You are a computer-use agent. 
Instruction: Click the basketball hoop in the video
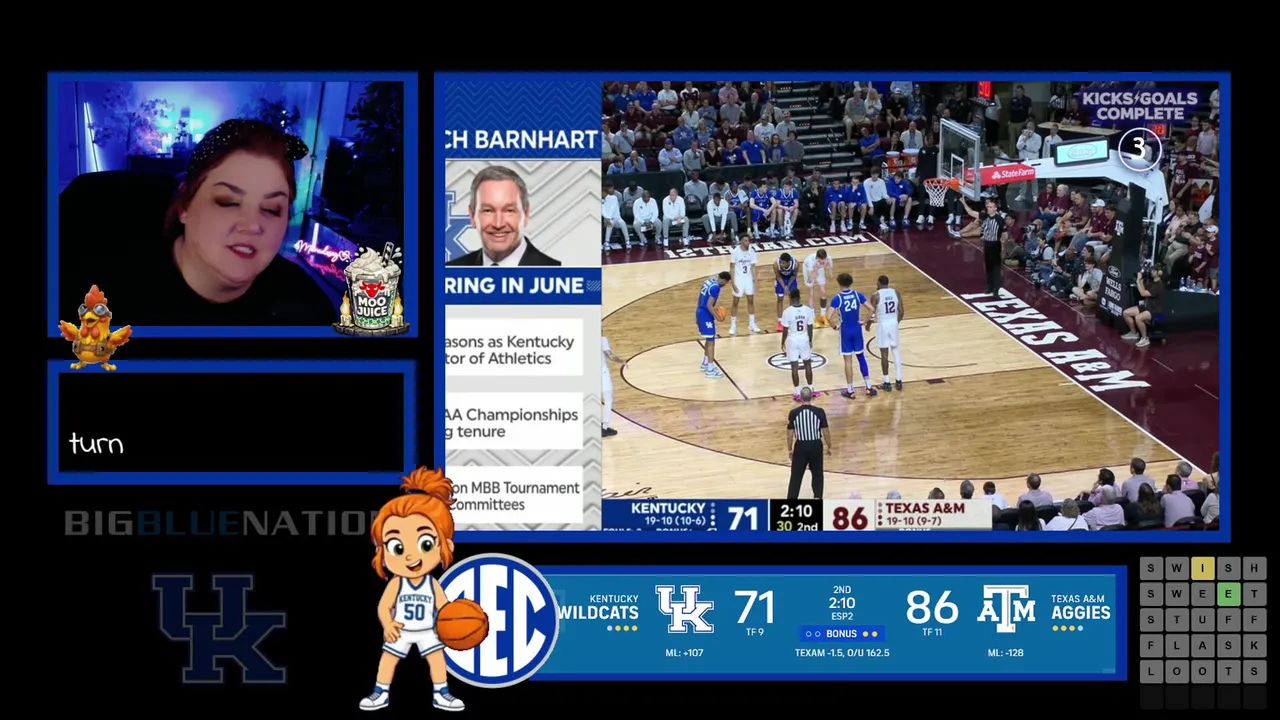tap(936, 190)
